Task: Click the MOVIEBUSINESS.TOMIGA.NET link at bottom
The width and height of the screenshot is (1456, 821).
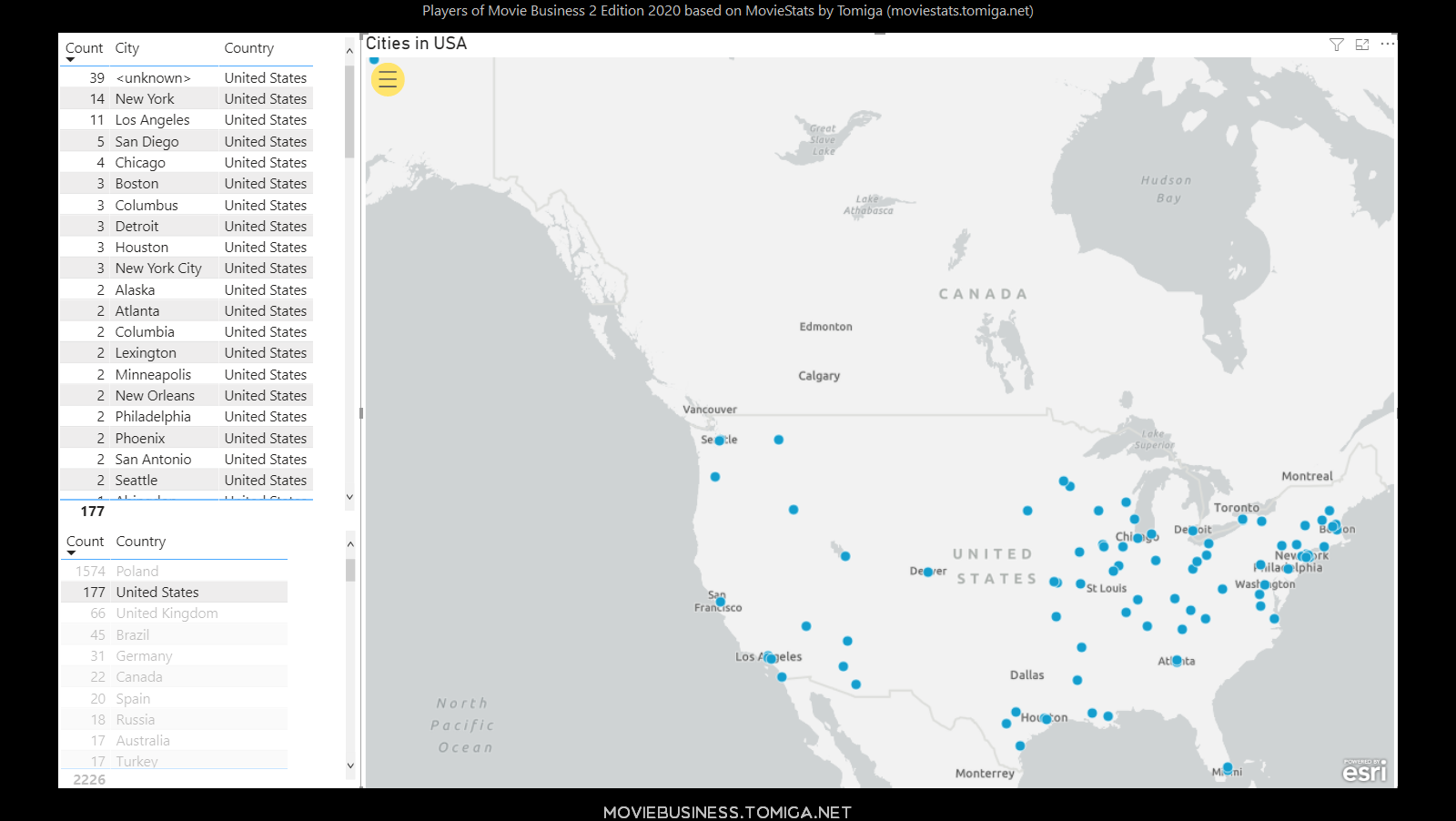Action: 727,812
